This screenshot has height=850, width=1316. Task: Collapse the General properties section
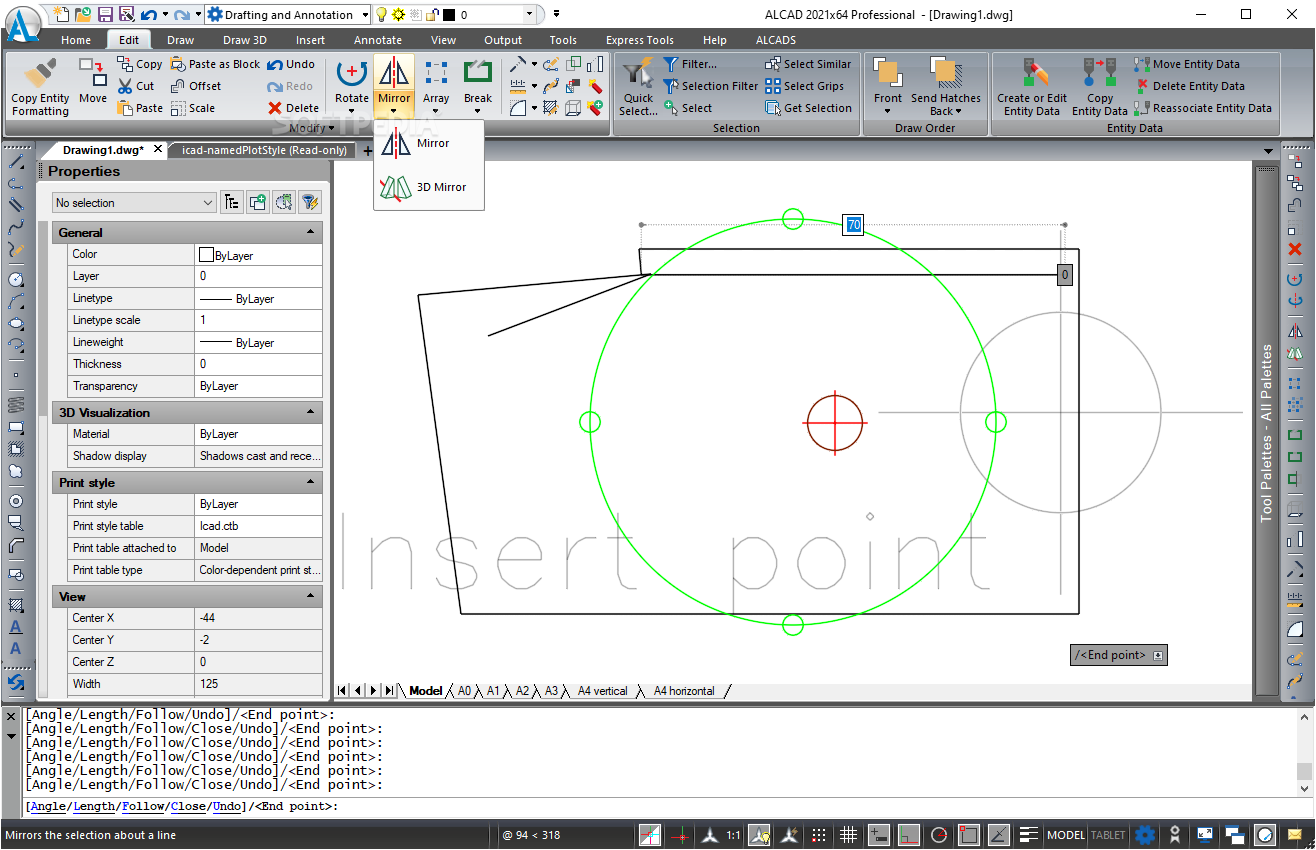click(x=311, y=232)
